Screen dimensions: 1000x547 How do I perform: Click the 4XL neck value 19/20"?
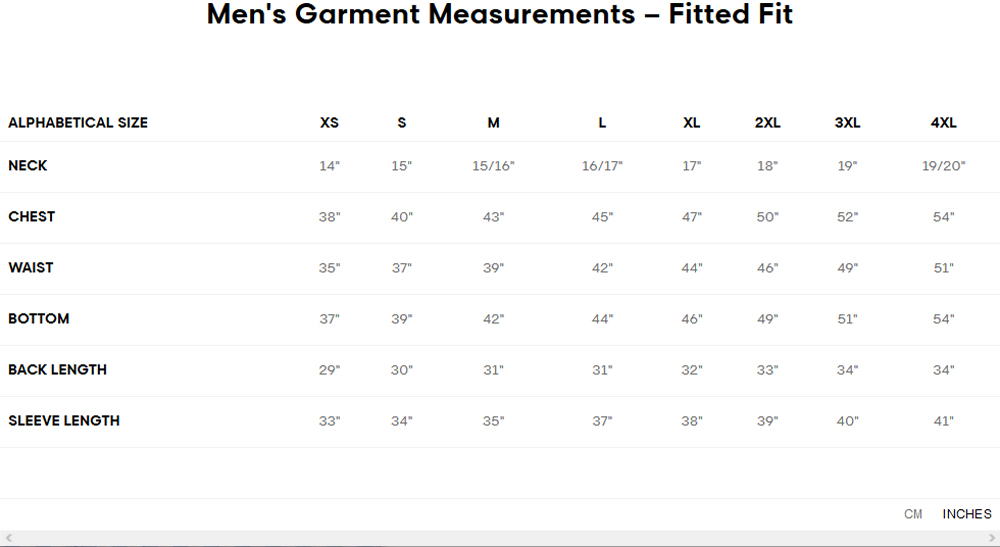tap(943, 166)
